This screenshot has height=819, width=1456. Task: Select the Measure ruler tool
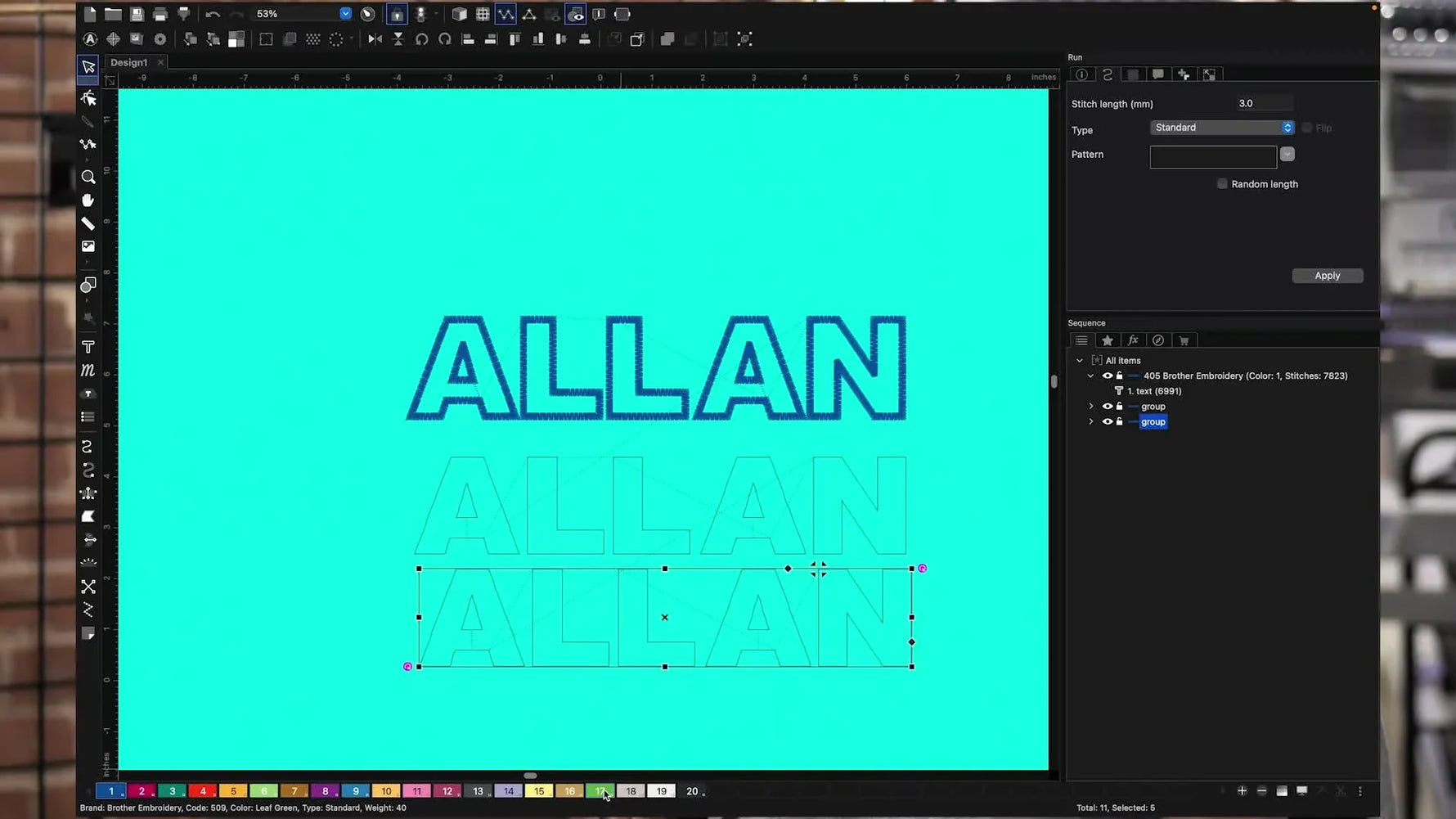click(88, 223)
